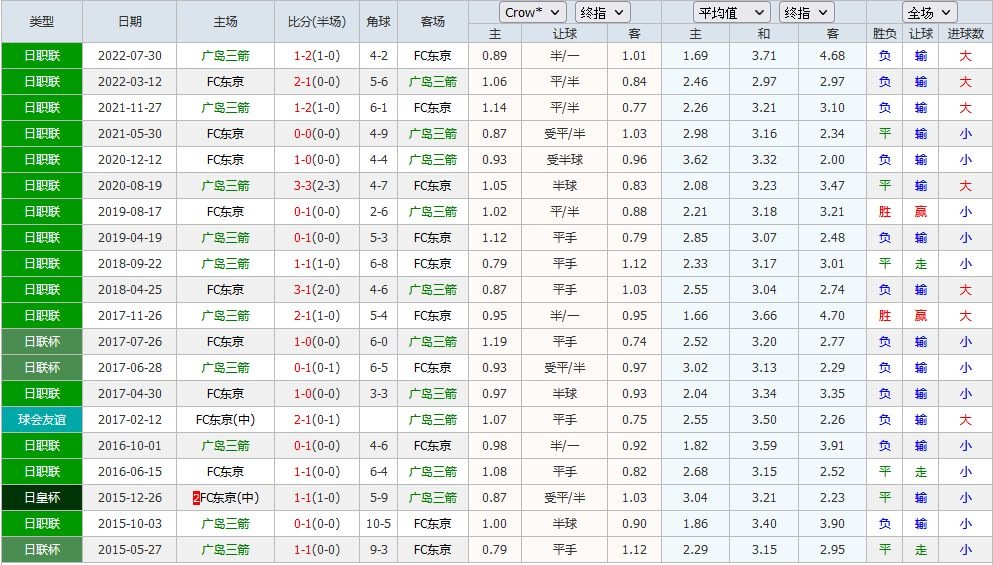Open score 2-1(0-0) of the 2022-03-12 match
This screenshot has height=565, width=993.
(317, 82)
